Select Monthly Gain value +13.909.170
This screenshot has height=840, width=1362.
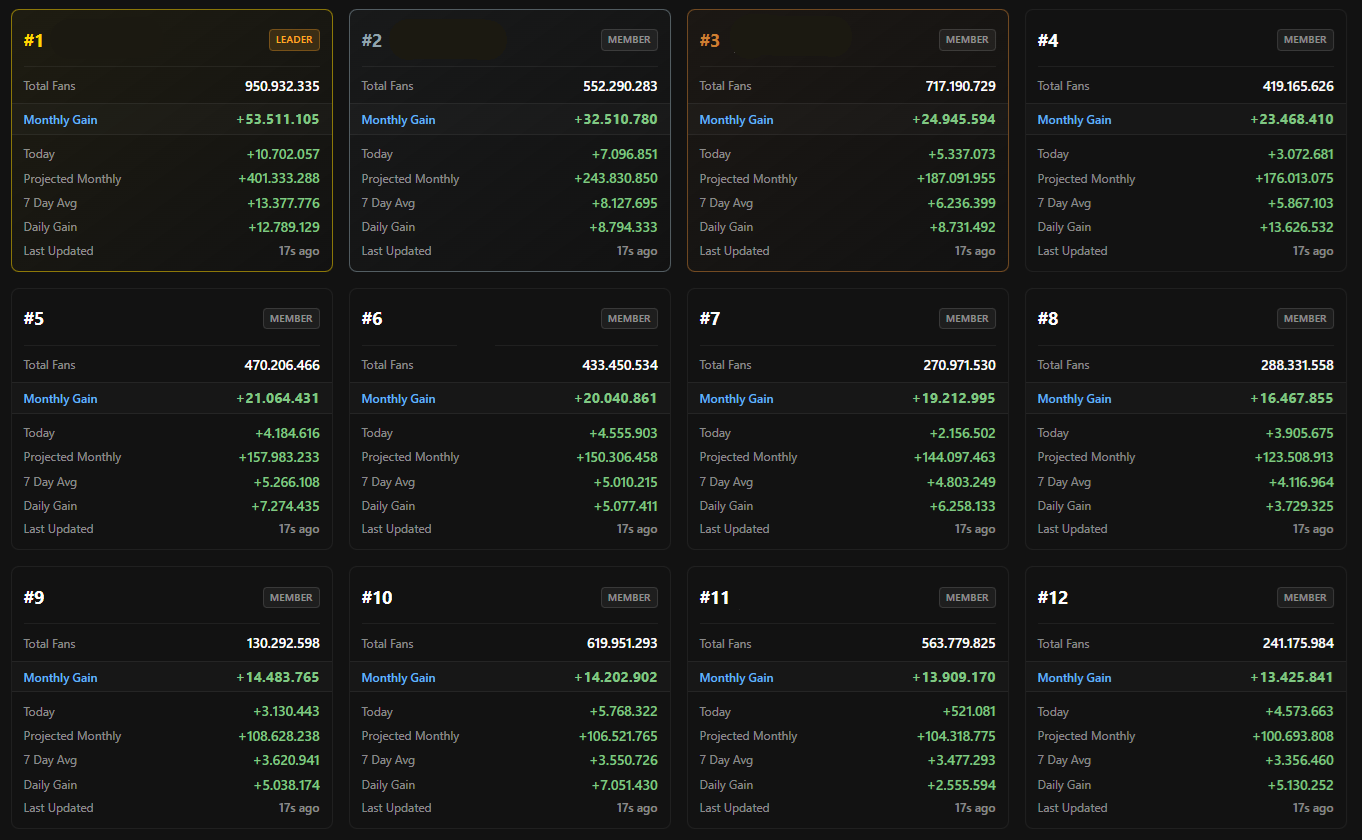[954, 678]
